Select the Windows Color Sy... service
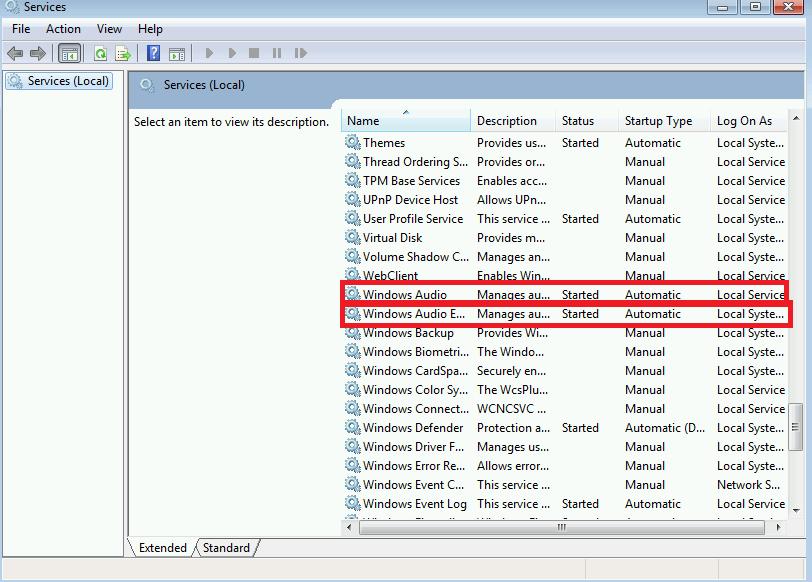The image size is (812, 582). click(x=565, y=389)
